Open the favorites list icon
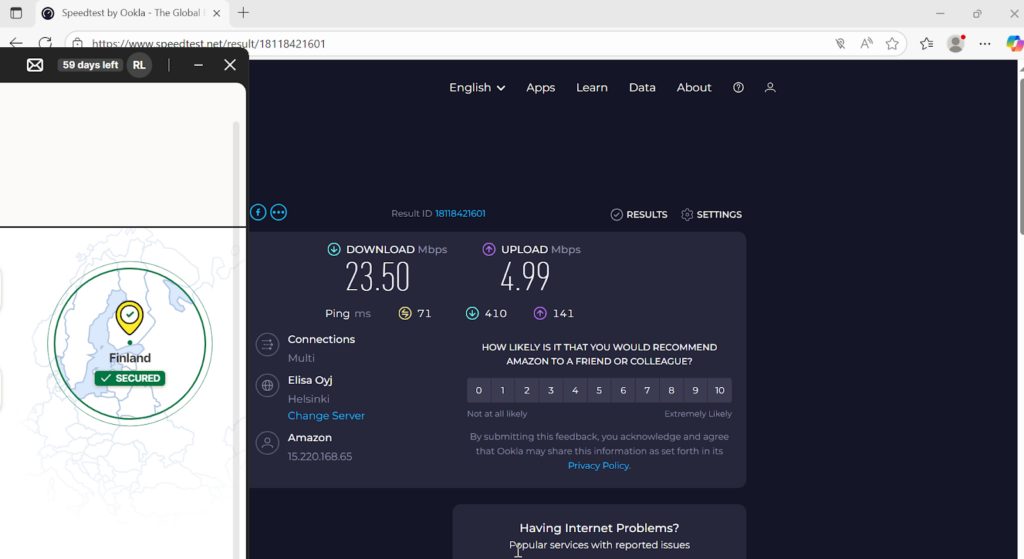Screen dimensions: 1024x559 coord(927,44)
